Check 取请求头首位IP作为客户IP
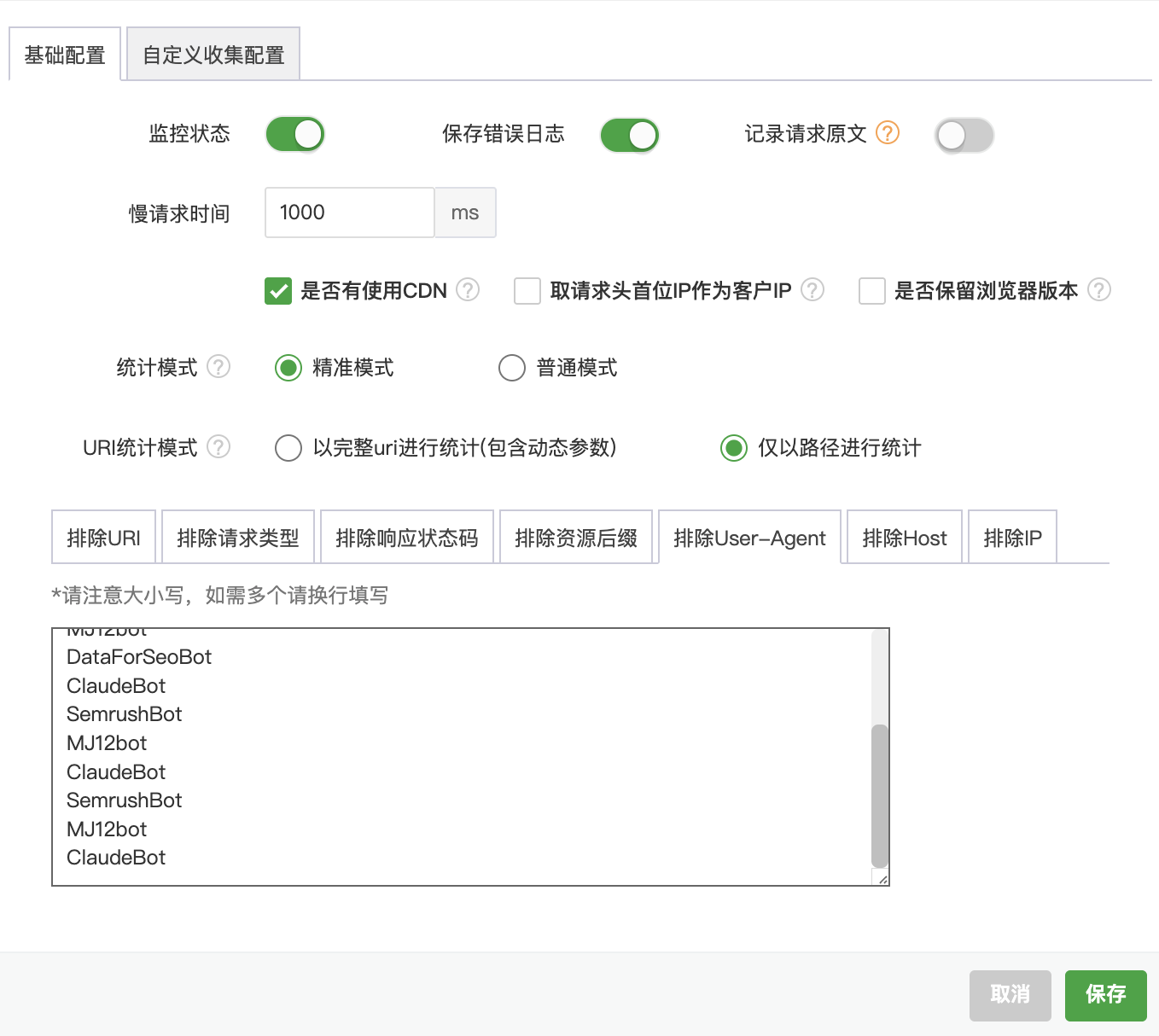1159x1036 pixels. [527, 291]
